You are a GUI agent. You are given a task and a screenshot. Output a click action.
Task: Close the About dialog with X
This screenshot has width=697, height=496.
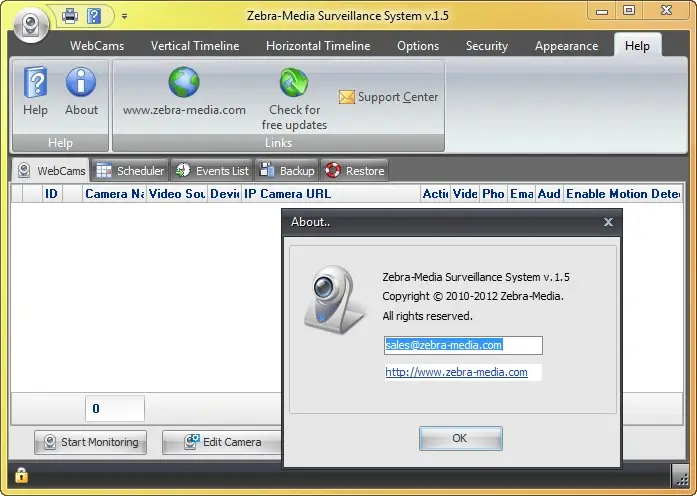pyautogui.click(x=608, y=222)
